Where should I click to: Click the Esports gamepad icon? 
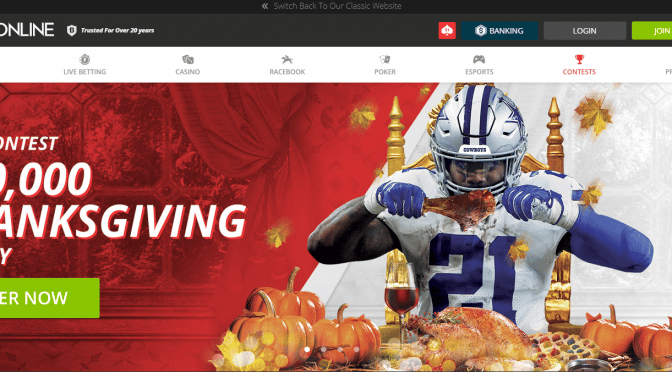[x=479, y=59]
